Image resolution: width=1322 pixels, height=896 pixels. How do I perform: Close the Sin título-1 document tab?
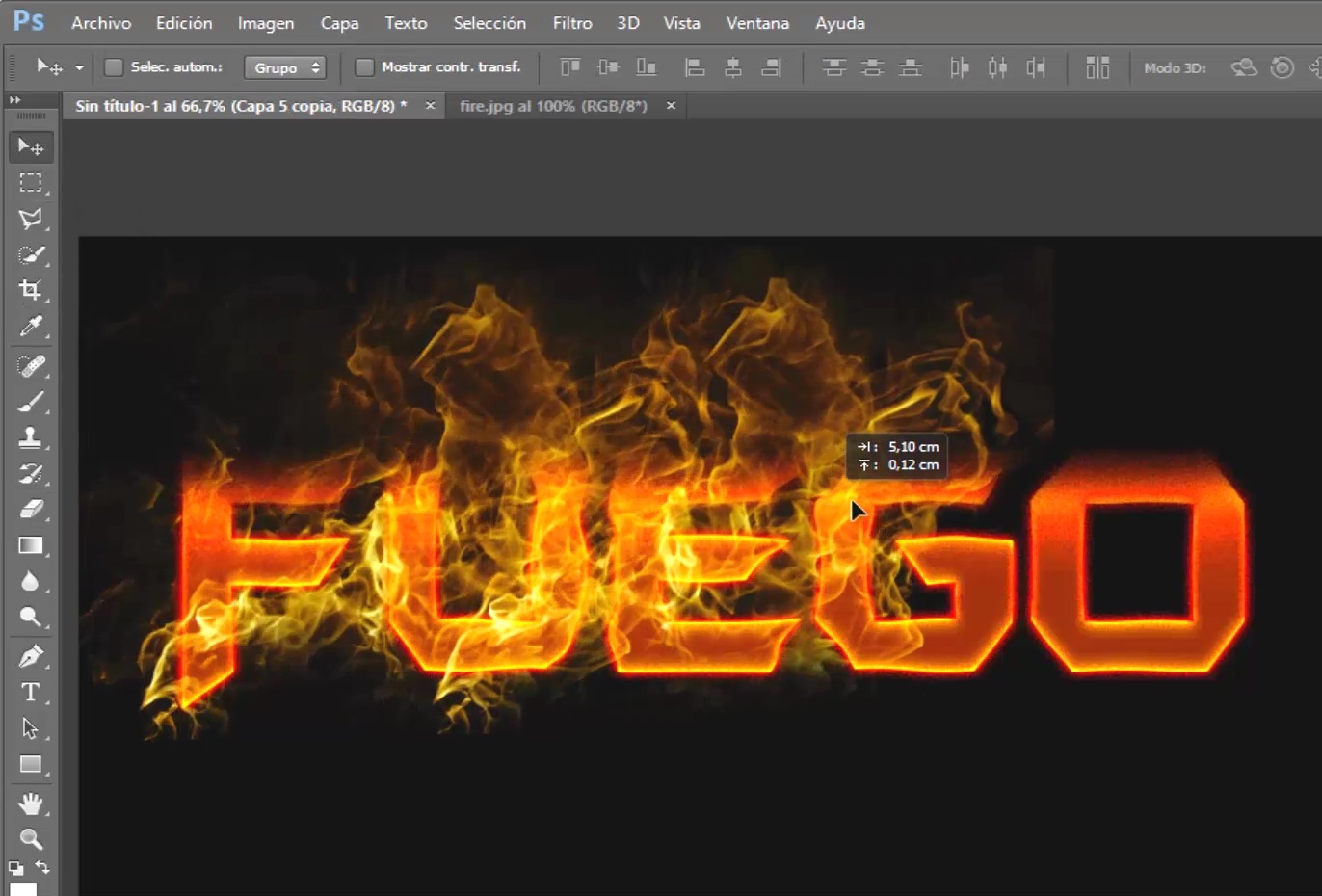[x=430, y=106]
